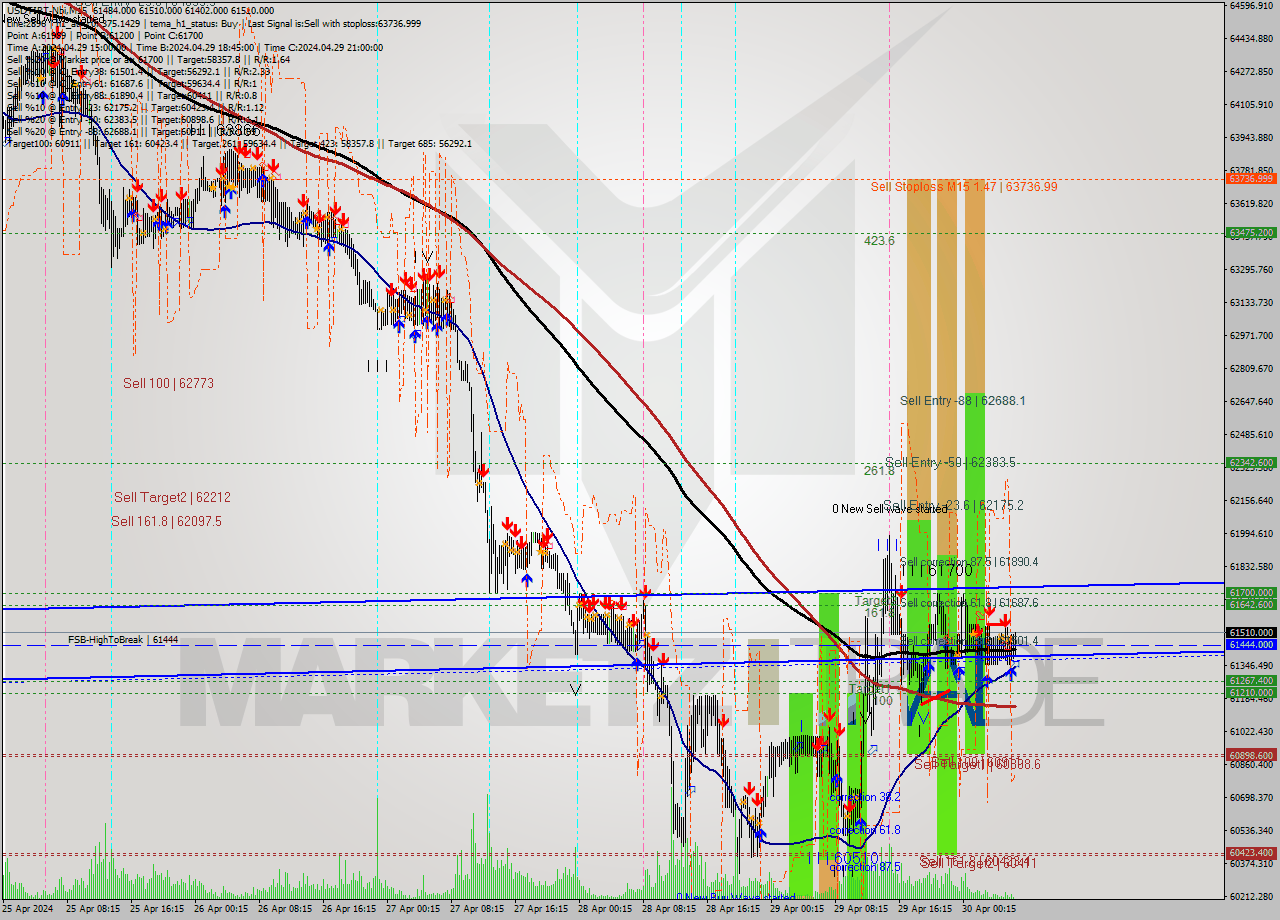Click the '25 Apr 16:15' time axis label
The height and width of the screenshot is (920, 1280).
point(158,909)
